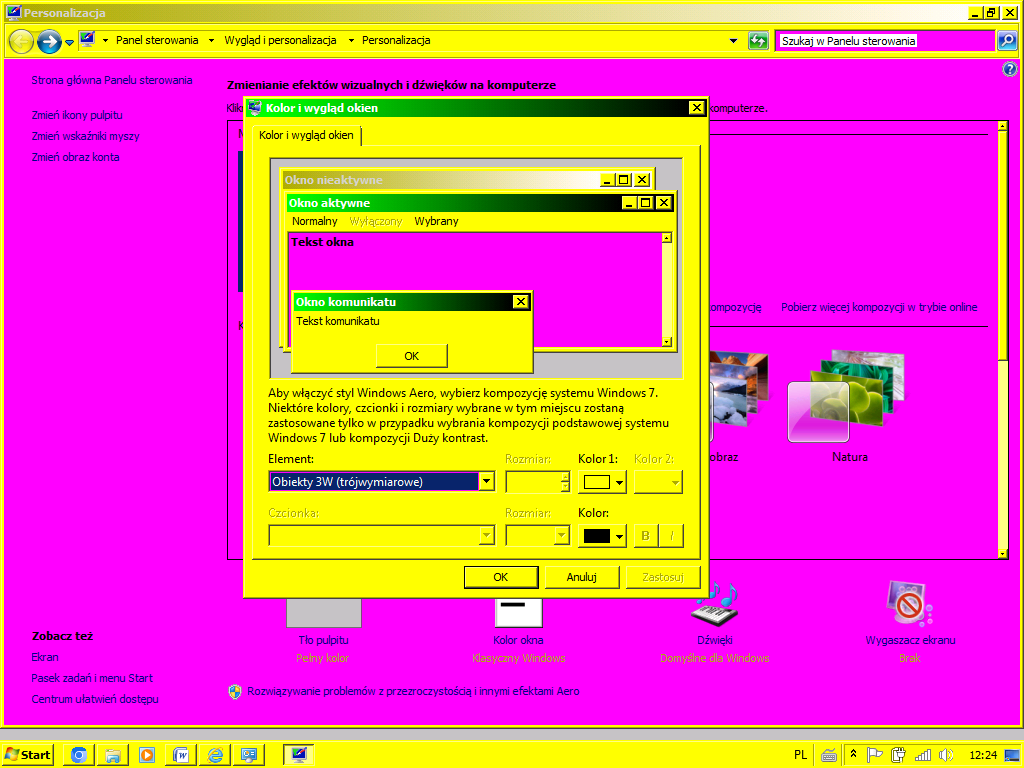
Task: Click the Back navigation arrow
Action: [22, 41]
